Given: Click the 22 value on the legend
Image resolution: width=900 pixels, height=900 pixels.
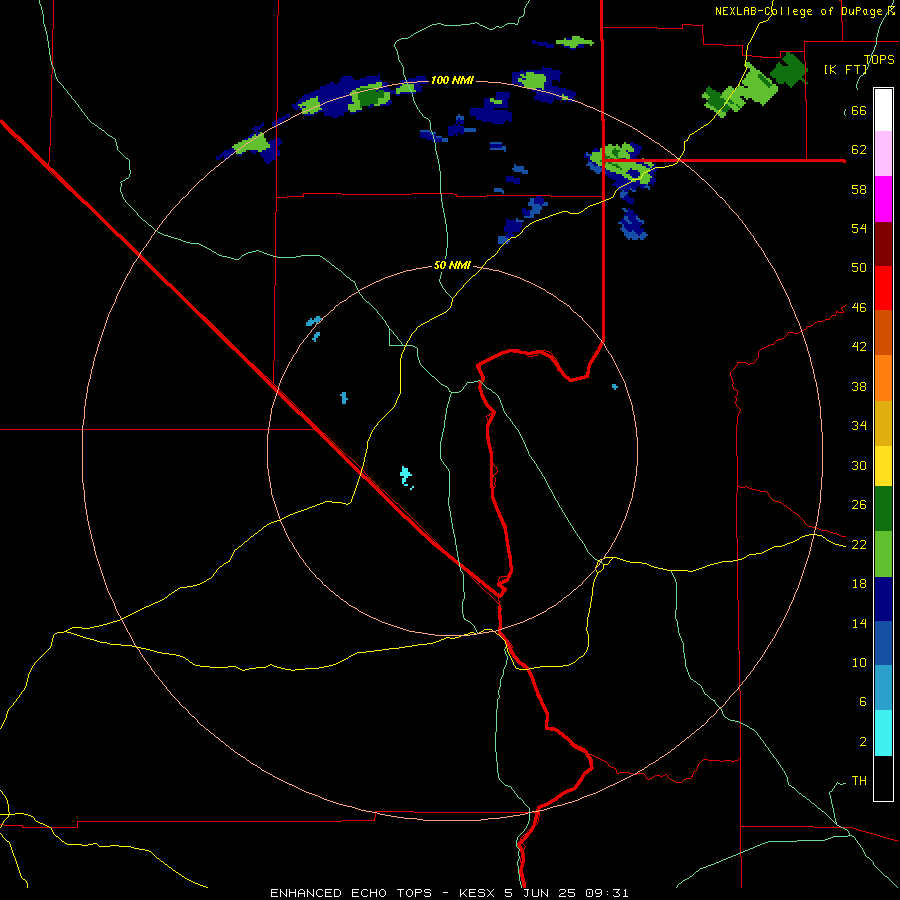Looking at the screenshot, I should 859,545.
